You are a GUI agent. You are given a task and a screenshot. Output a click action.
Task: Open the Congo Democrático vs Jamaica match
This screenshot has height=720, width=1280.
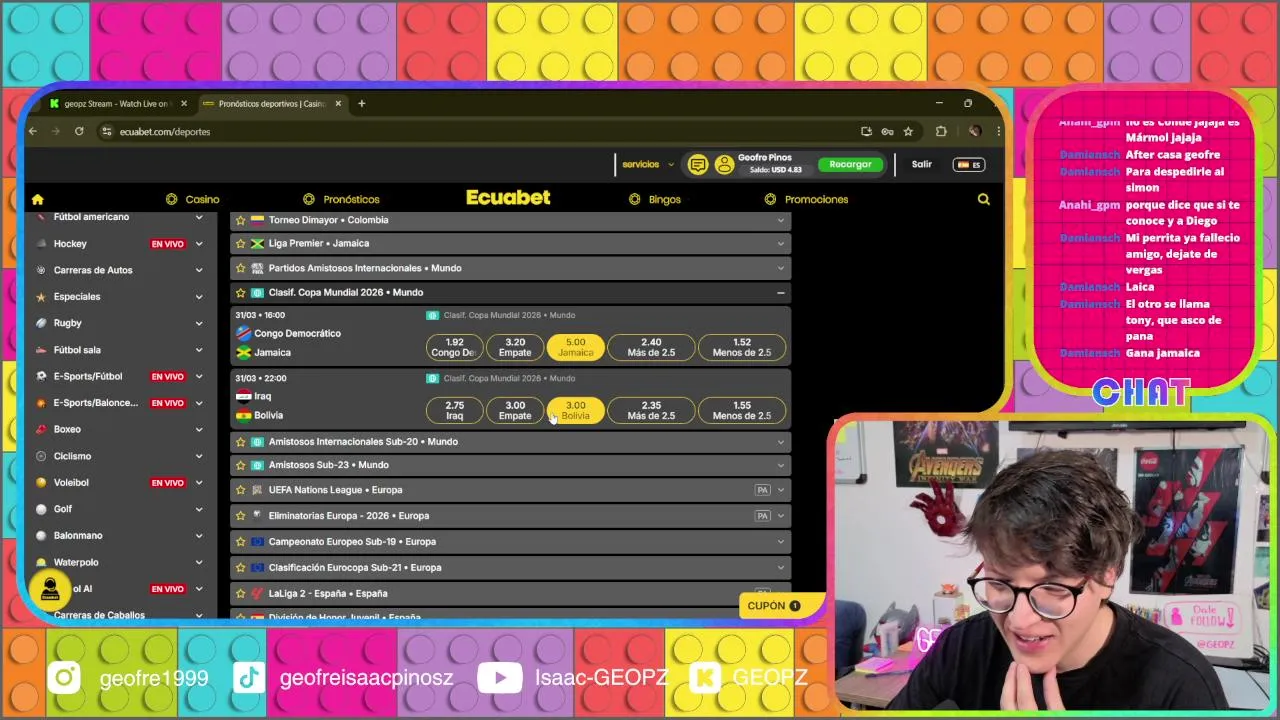(x=297, y=343)
